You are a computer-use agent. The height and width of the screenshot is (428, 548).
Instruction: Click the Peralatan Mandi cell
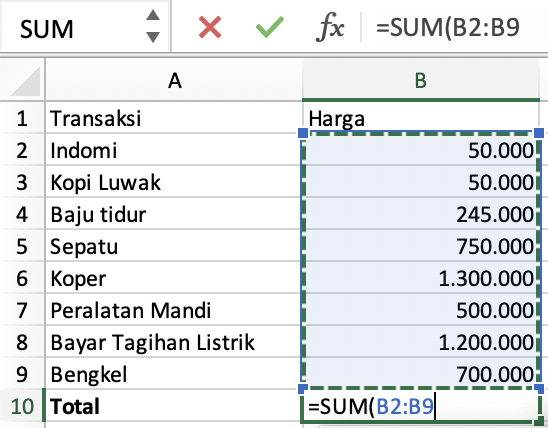pyautogui.click(x=174, y=310)
